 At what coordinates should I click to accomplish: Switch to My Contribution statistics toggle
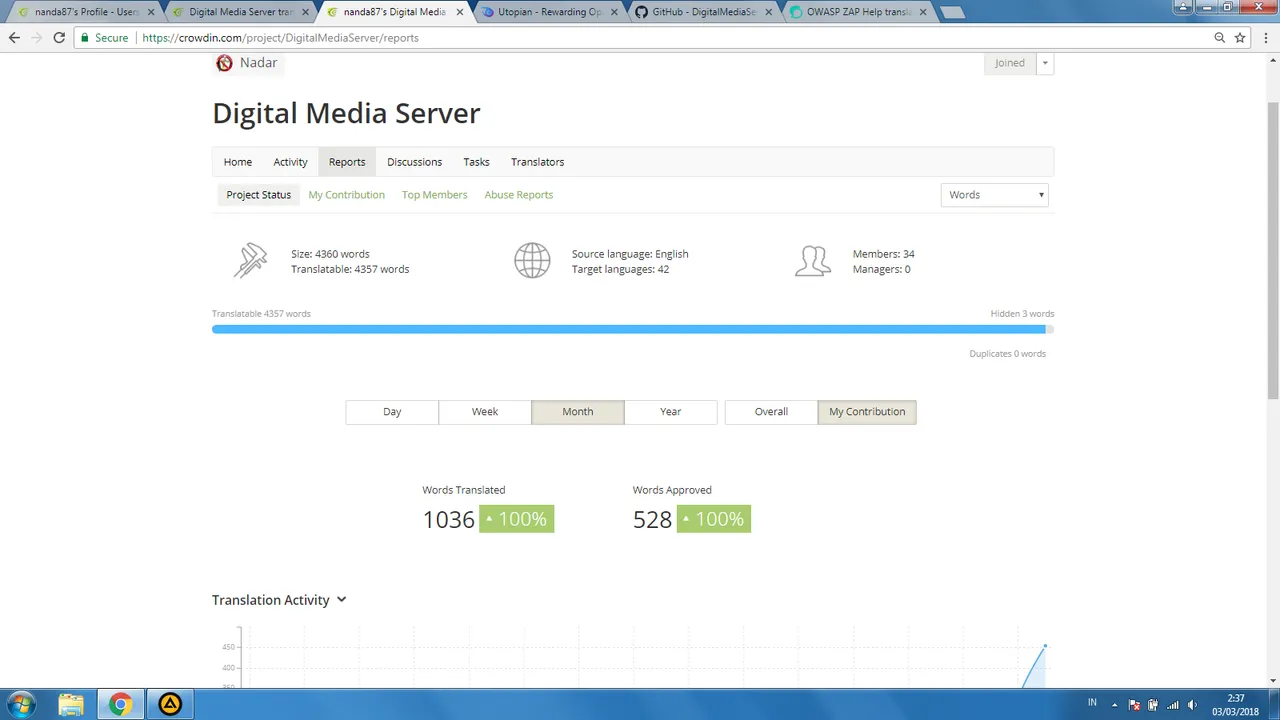click(867, 412)
